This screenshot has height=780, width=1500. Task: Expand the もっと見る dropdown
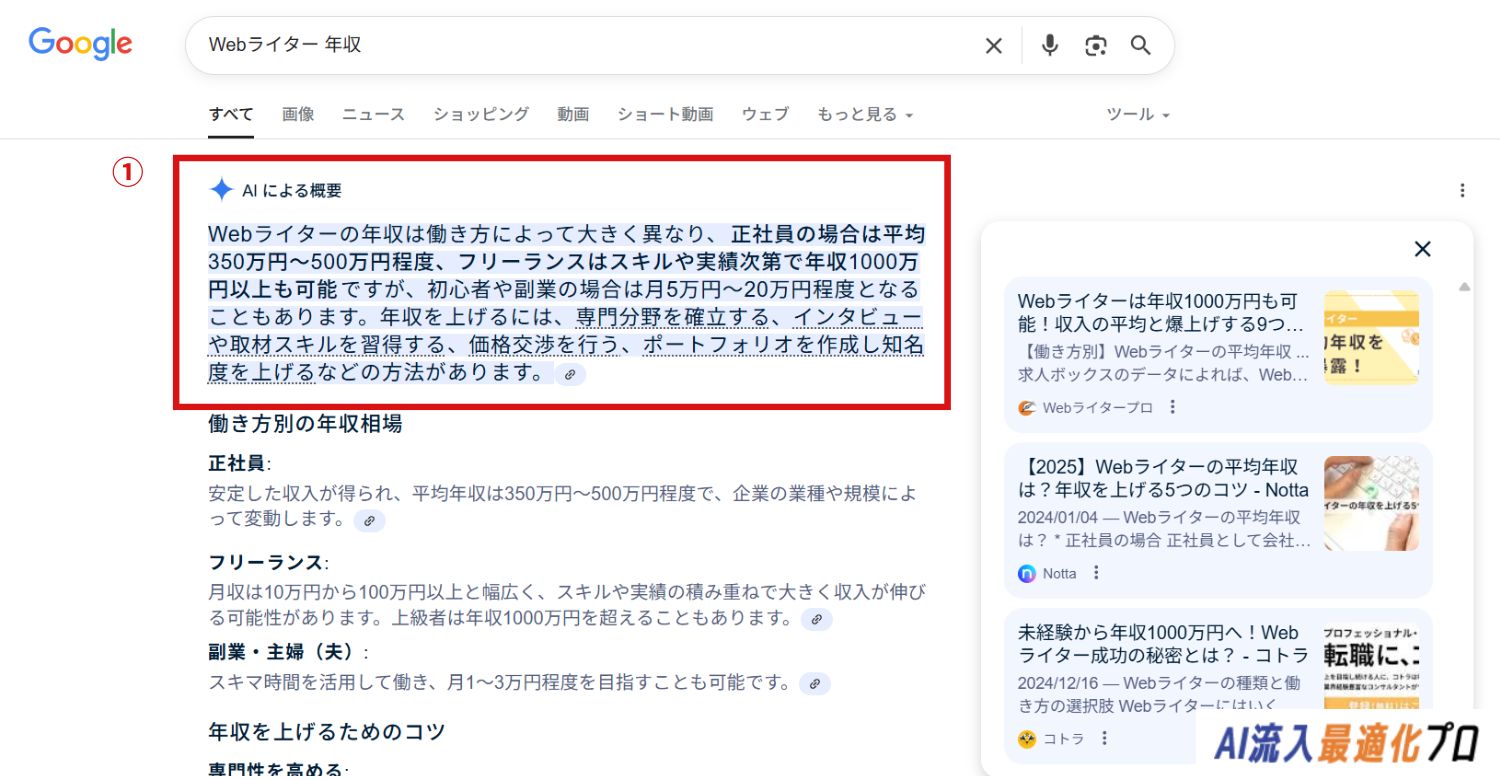click(x=864, y=115)
